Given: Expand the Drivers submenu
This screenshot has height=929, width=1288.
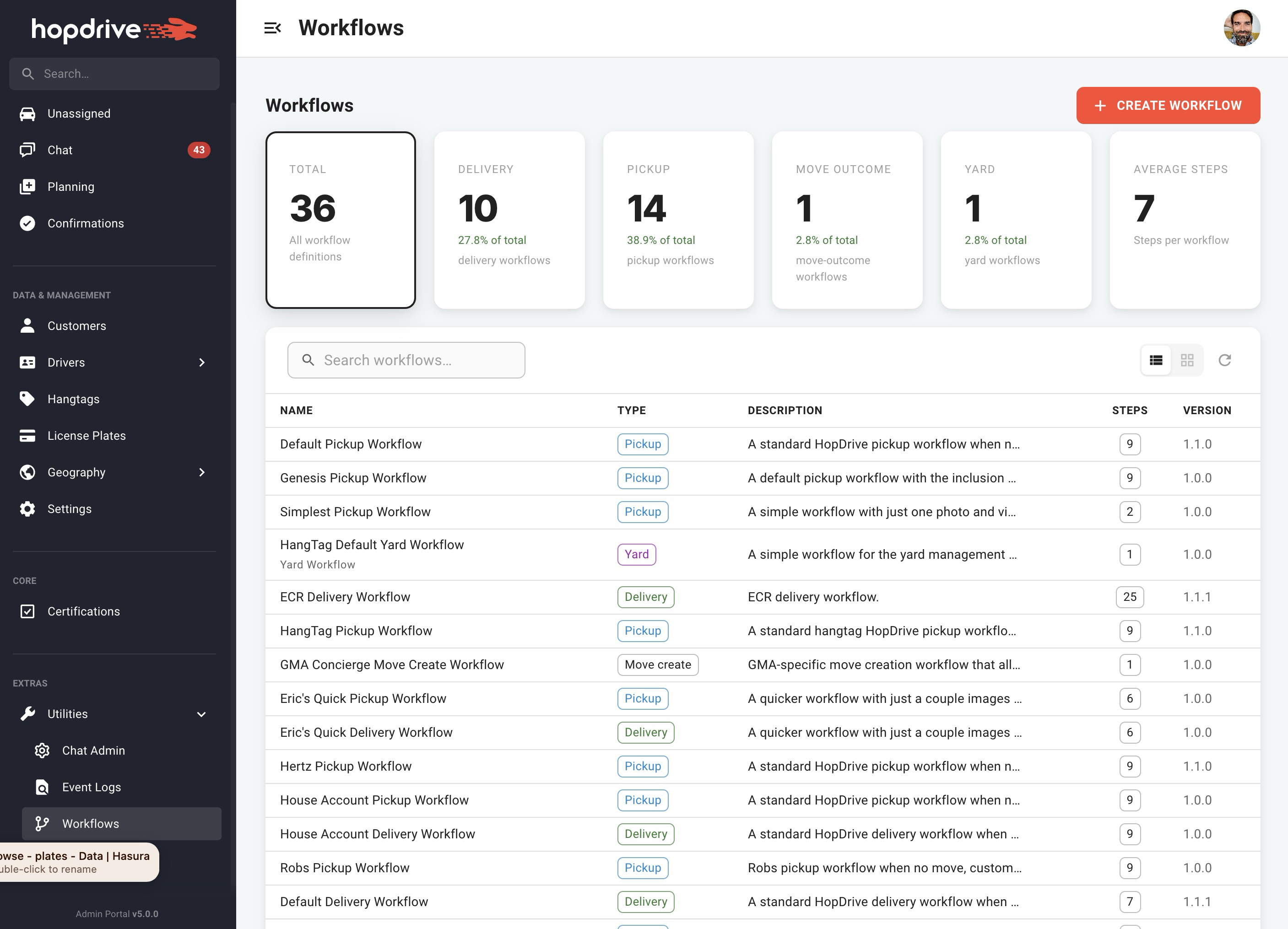Looking at the screenshot, I should (202, 362).
